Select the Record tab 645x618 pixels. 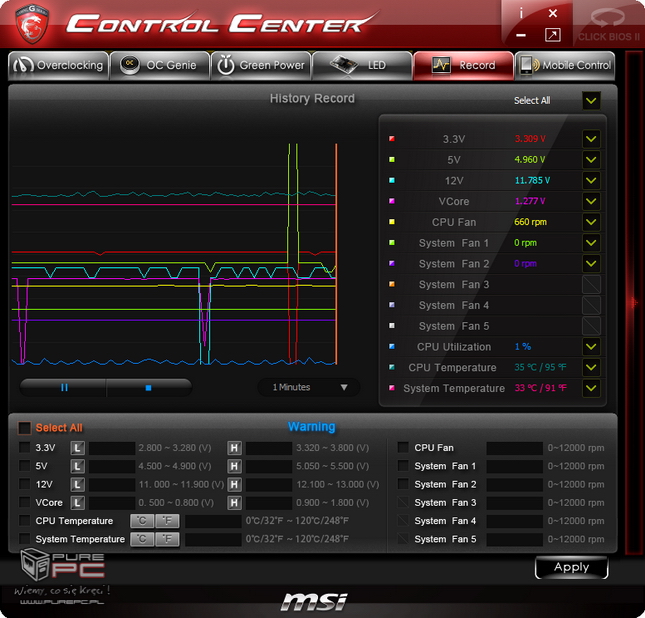(x=464, y=65)
